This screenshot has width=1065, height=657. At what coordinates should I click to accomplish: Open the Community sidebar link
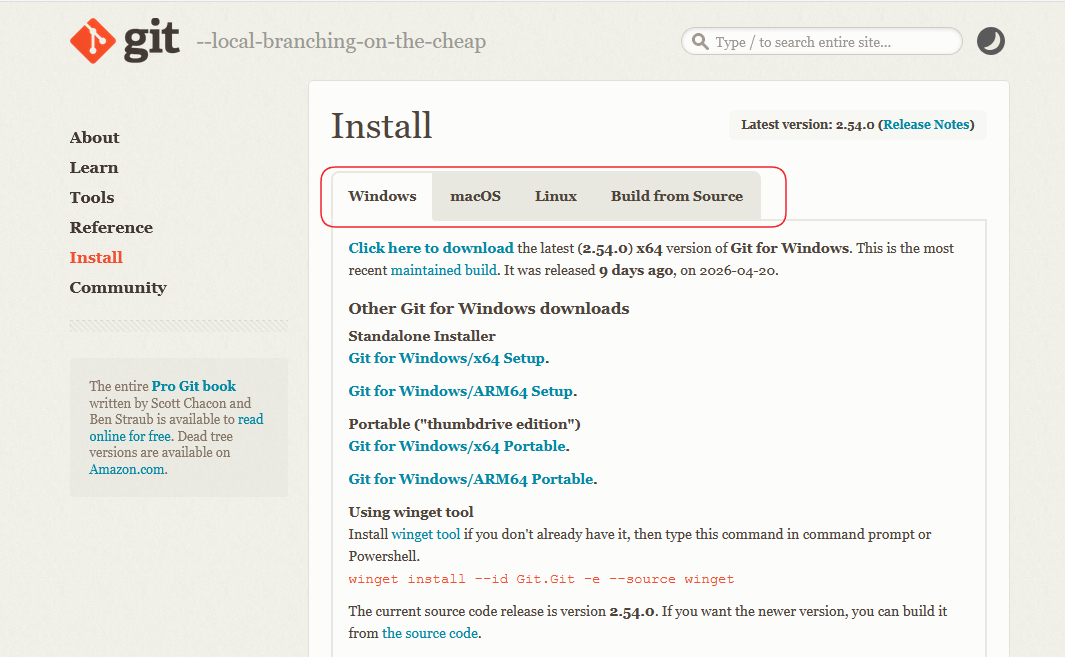click(118, 288)
